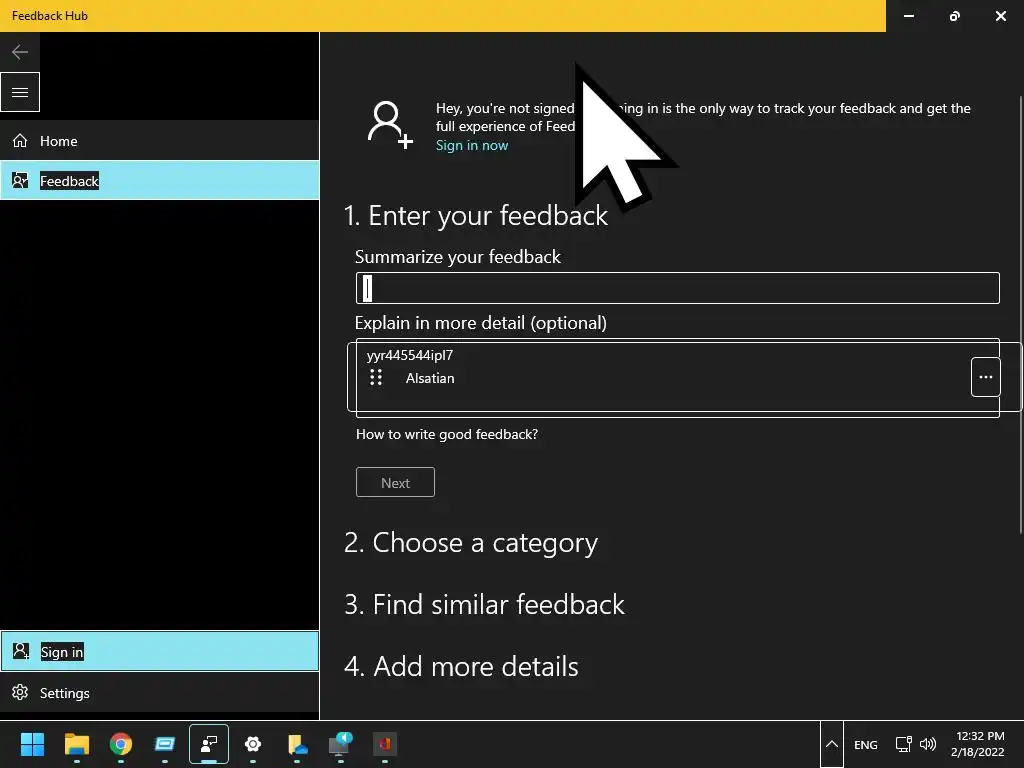
Task: Click the Next button
Action: click(395, 483)
